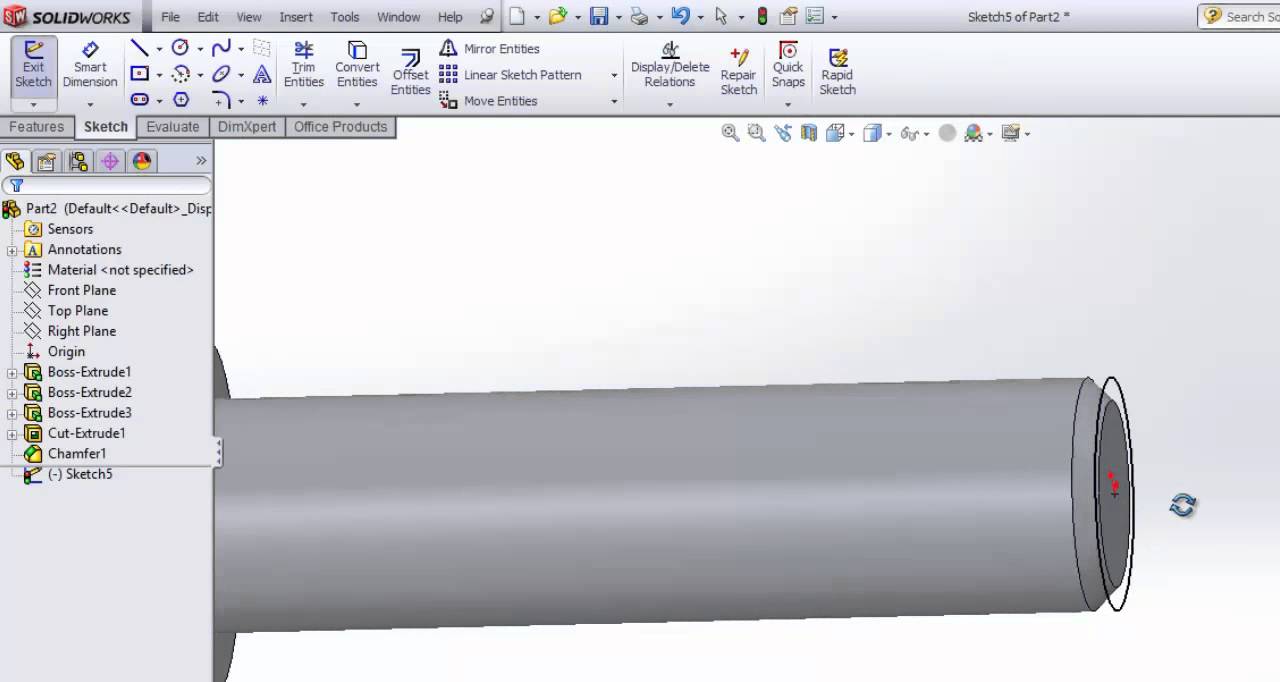This screenshot has height=682, width=1280.
Task: Select the Ellipse sketch tool
Action: [221, 74]
